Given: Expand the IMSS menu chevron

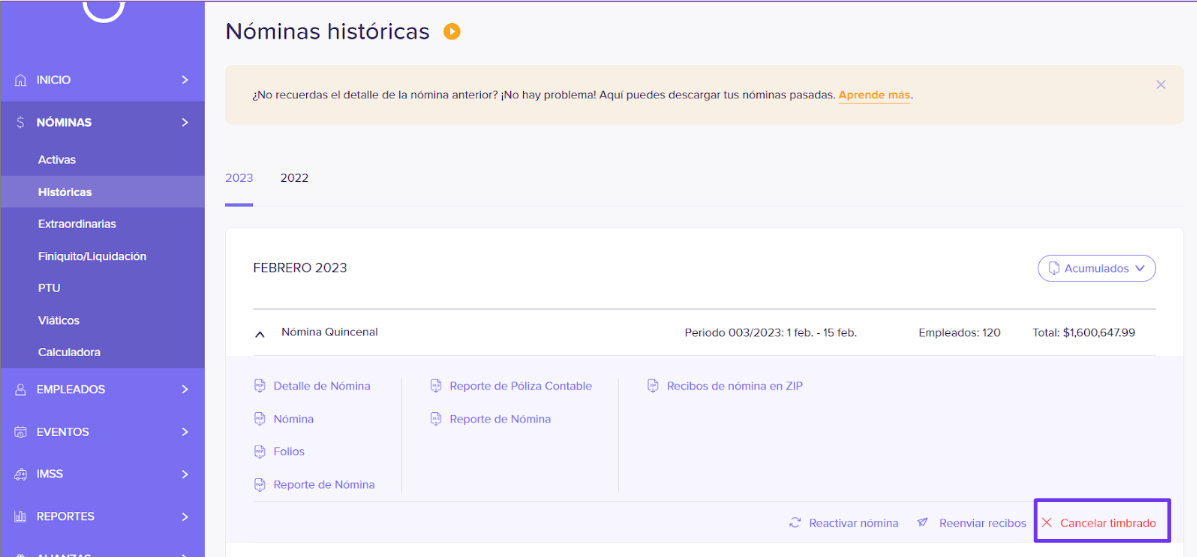Looking at the screenshot, I should 185,474.
